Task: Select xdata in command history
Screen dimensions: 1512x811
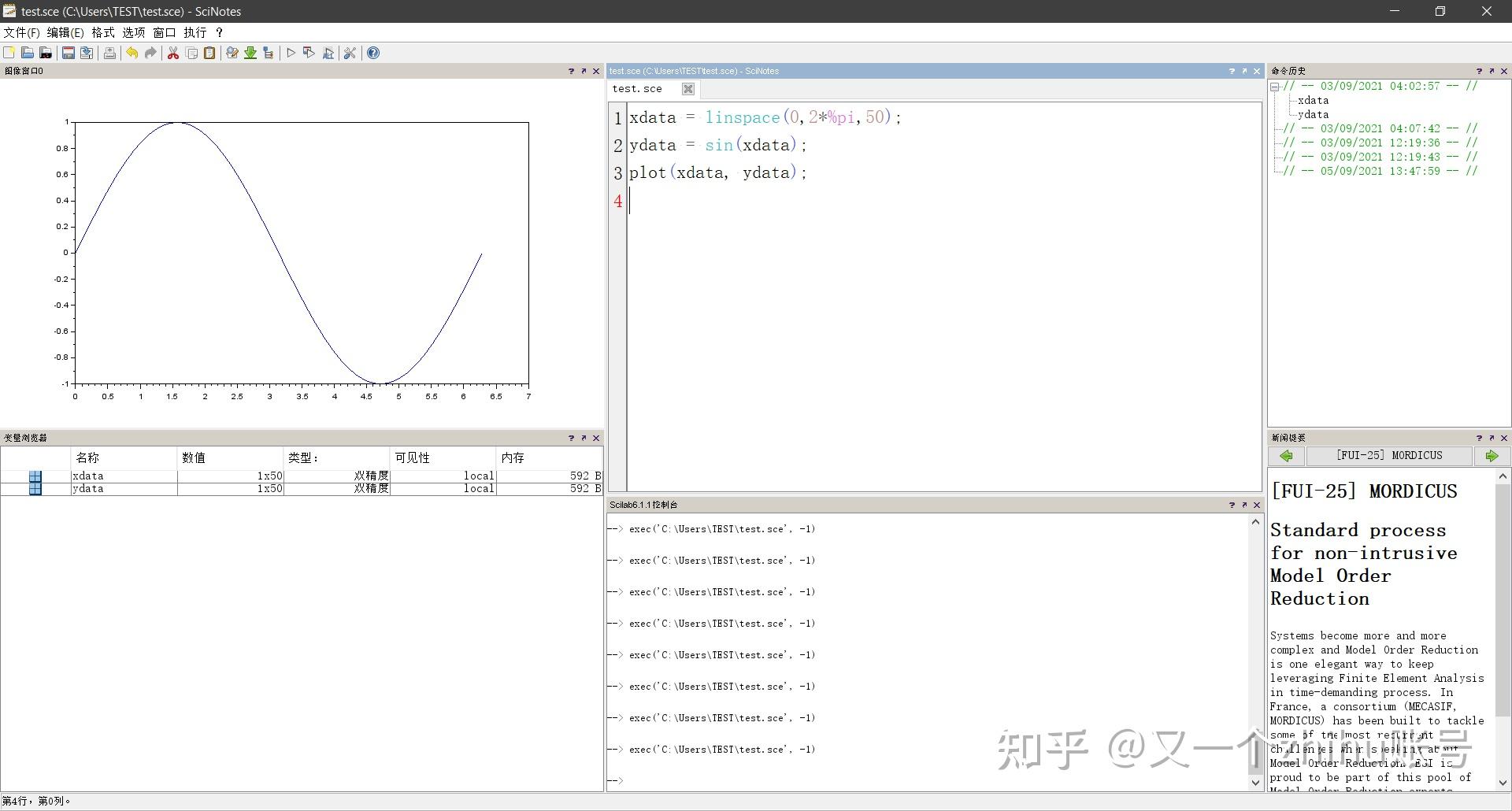Action: (x=1313, y=101)
